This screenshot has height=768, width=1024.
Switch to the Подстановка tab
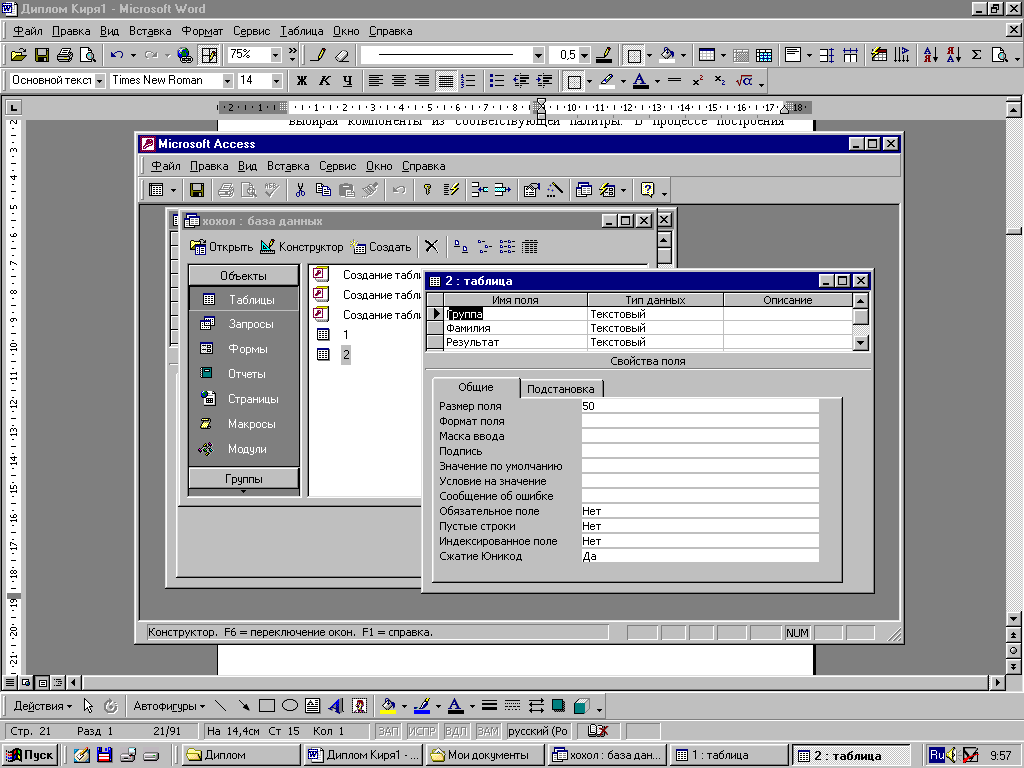(x=561, y=389)
